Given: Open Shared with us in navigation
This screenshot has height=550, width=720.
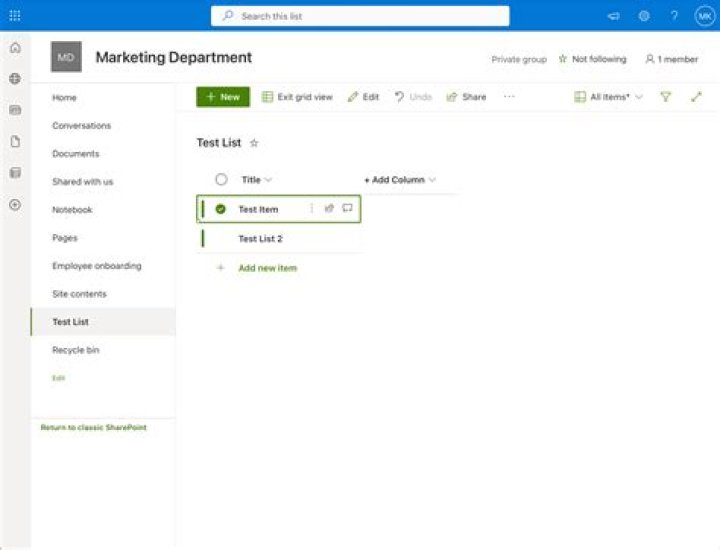Looking at the screenshot, I should click(83, 182).
